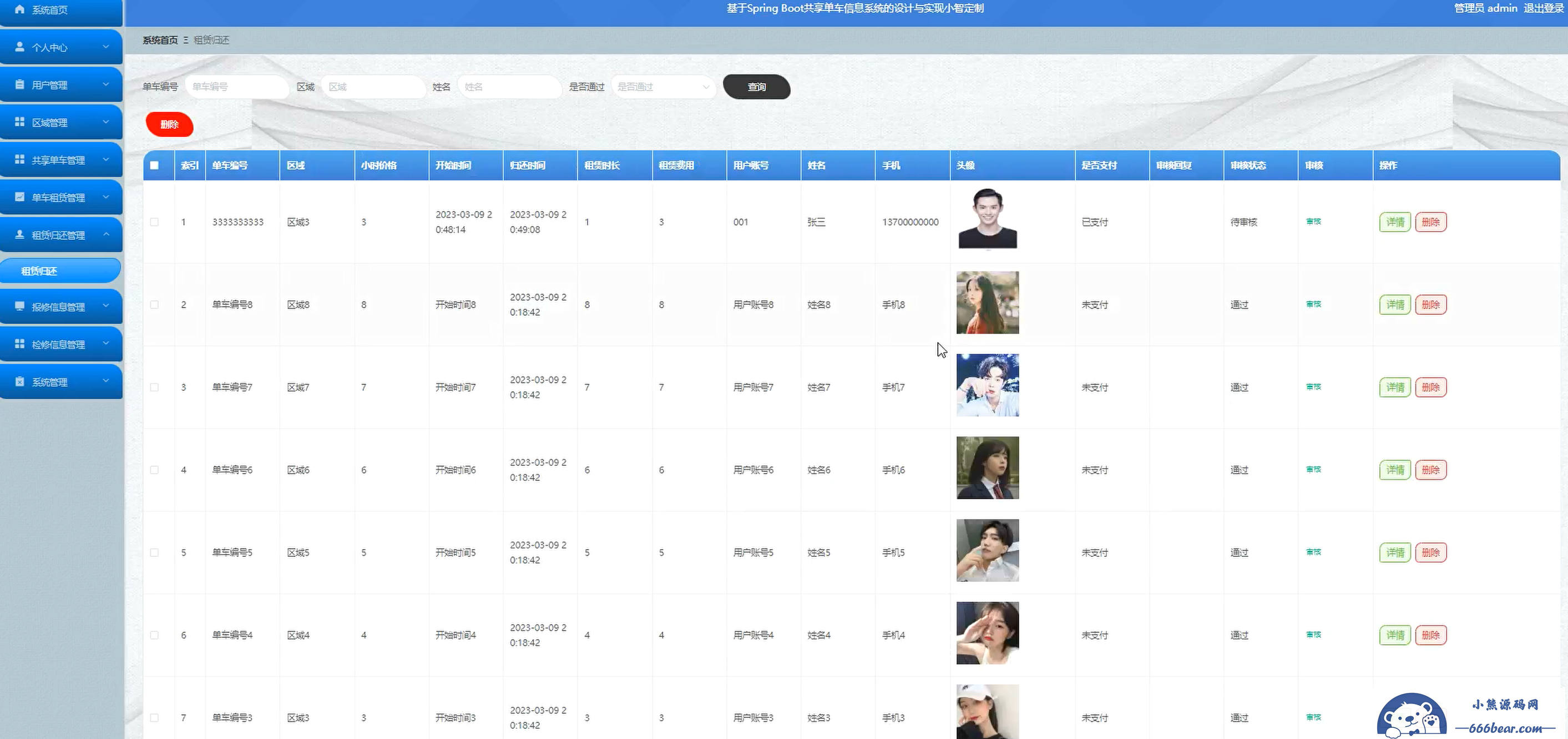
Task: Click the 区域 search input
Action: (x=373, y=87)
